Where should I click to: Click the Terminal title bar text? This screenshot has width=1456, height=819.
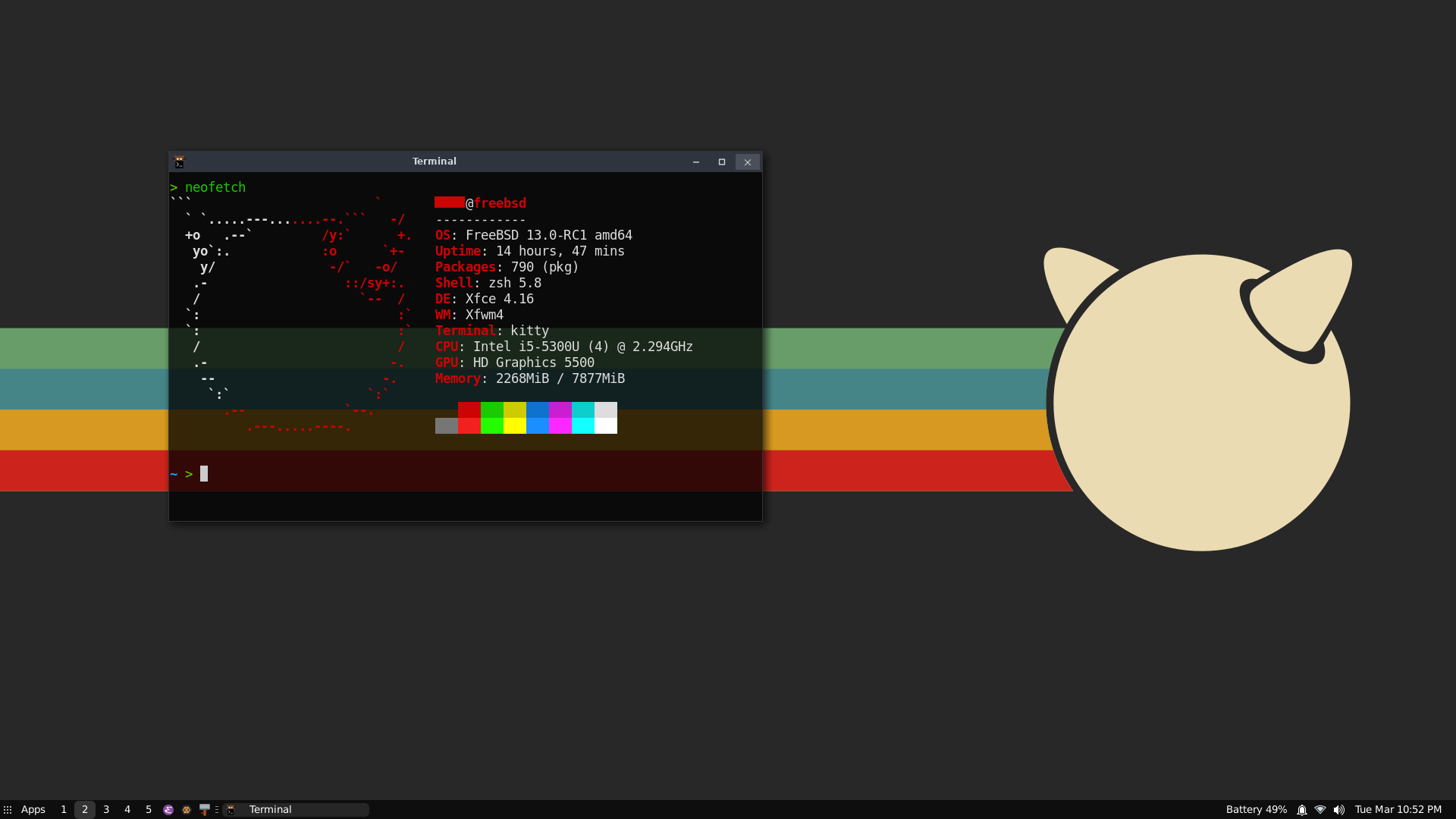(x=434, y=162)
